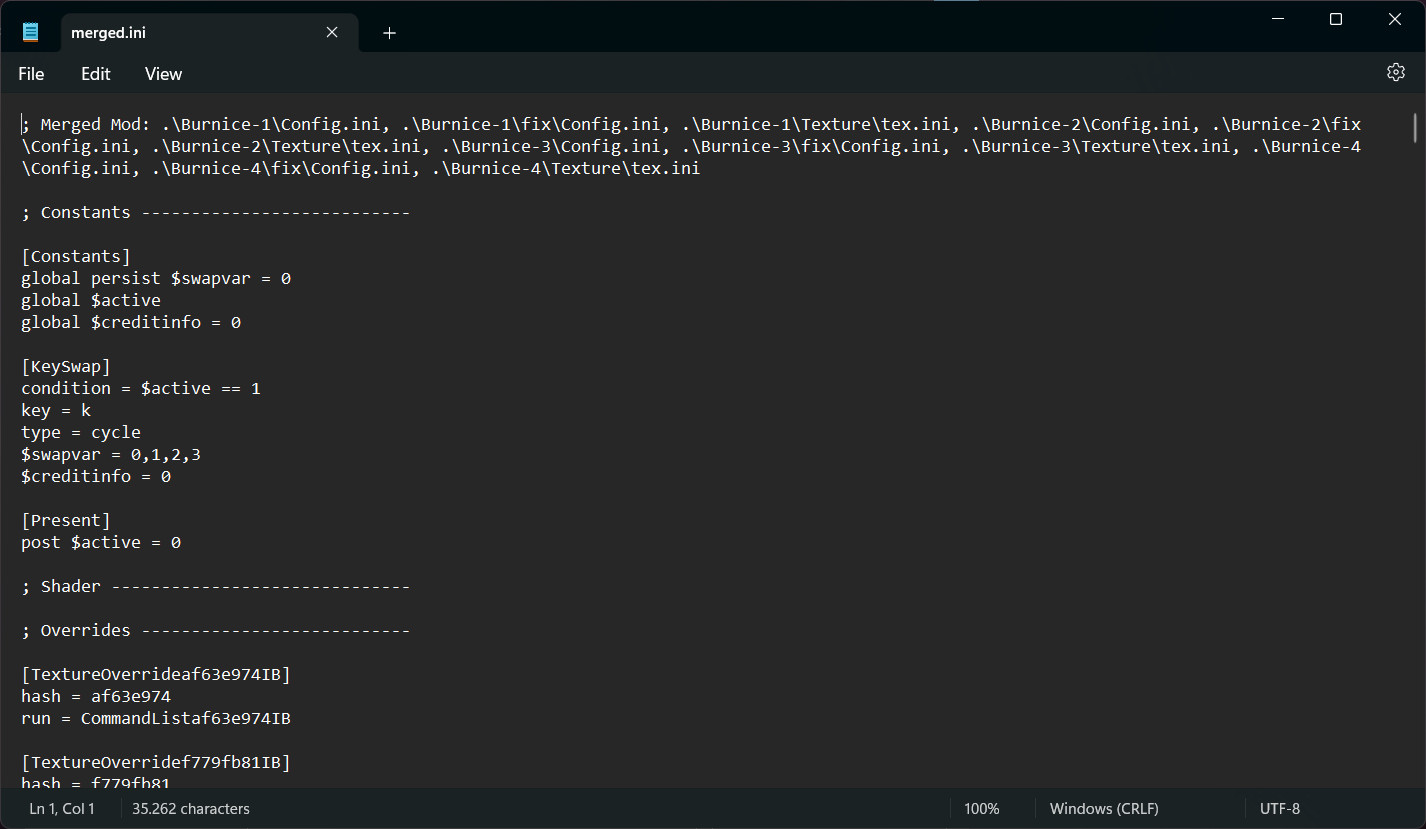Viewport: 1426px width, 829px height.
Task: Click the Ln 1, Col 1 position indicator
Action: click(x=62, y=808)
